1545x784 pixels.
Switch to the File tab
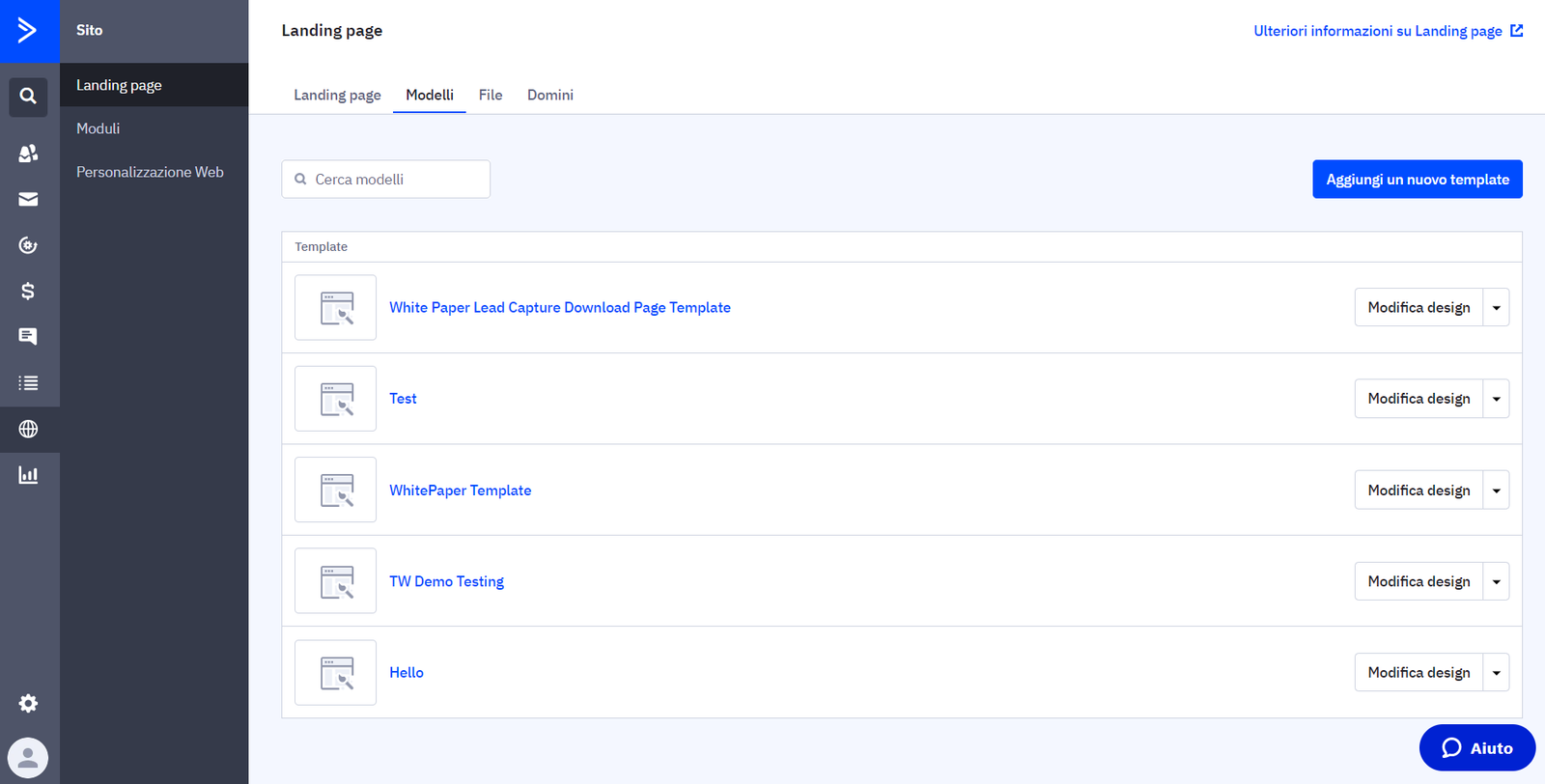(x=491, y=95)
